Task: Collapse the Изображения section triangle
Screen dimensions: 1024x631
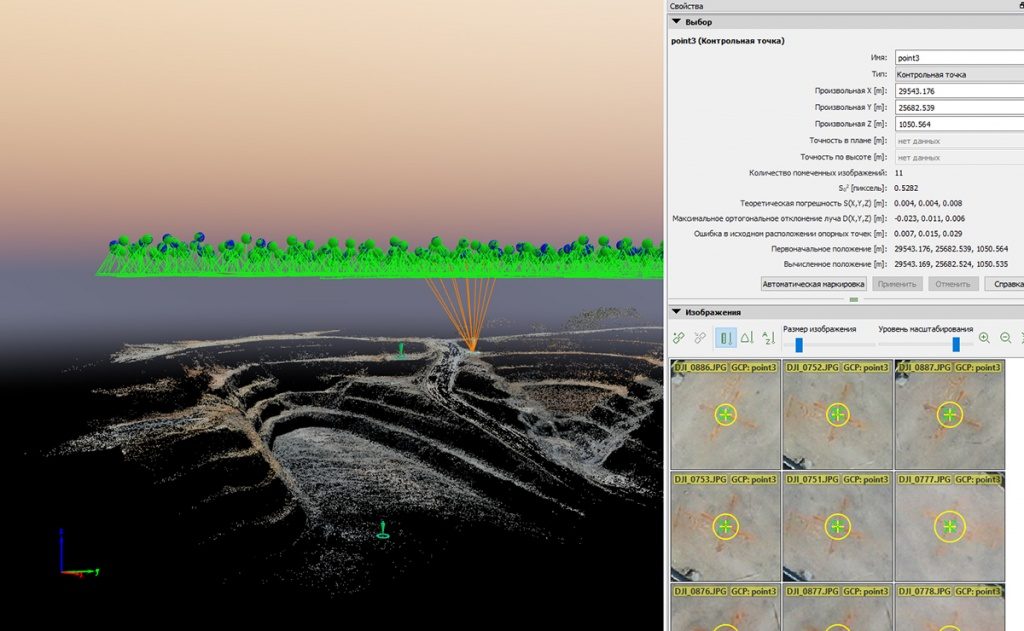Action: tap(677, 312)
